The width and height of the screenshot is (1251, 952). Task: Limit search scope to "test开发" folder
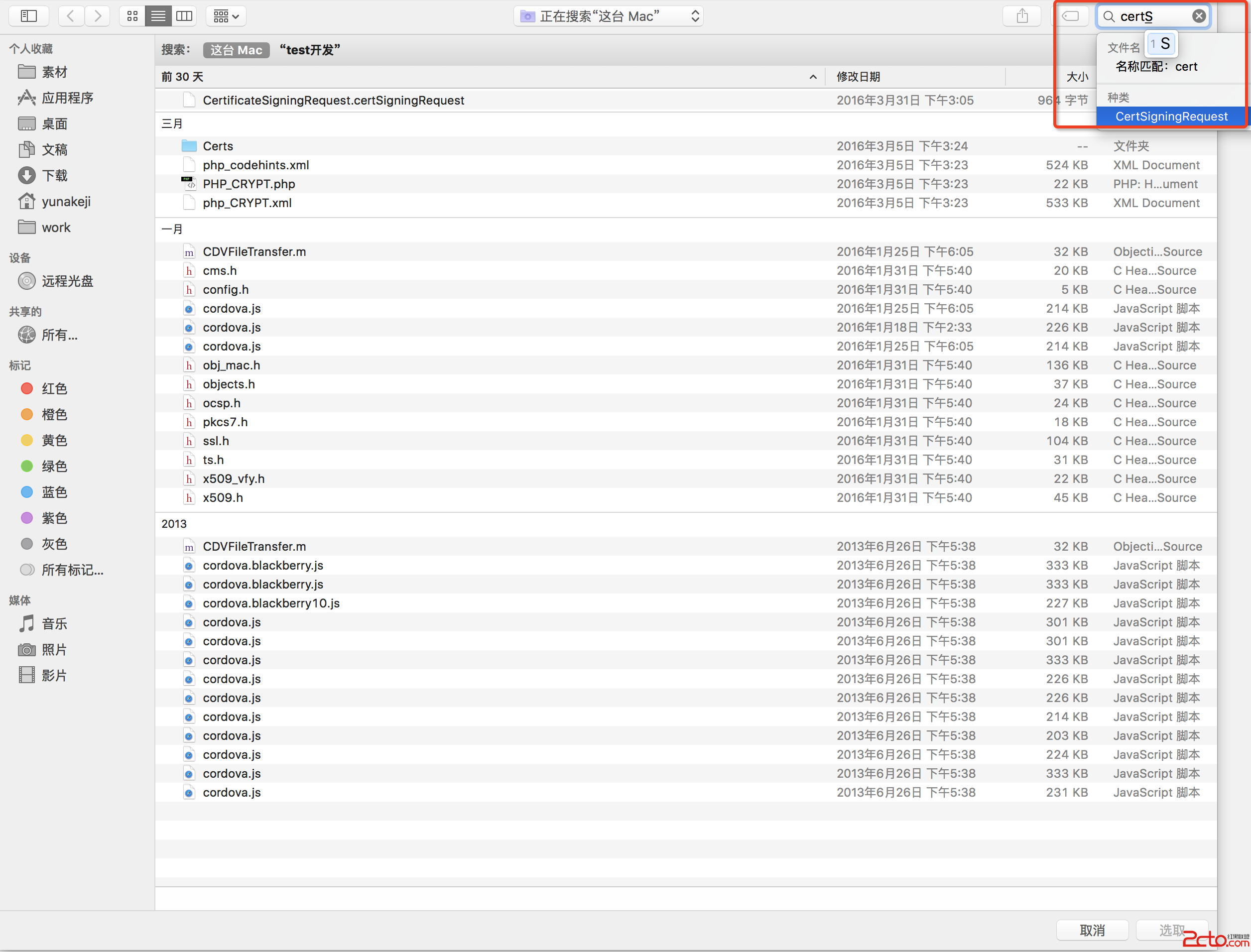click(309, 50)
